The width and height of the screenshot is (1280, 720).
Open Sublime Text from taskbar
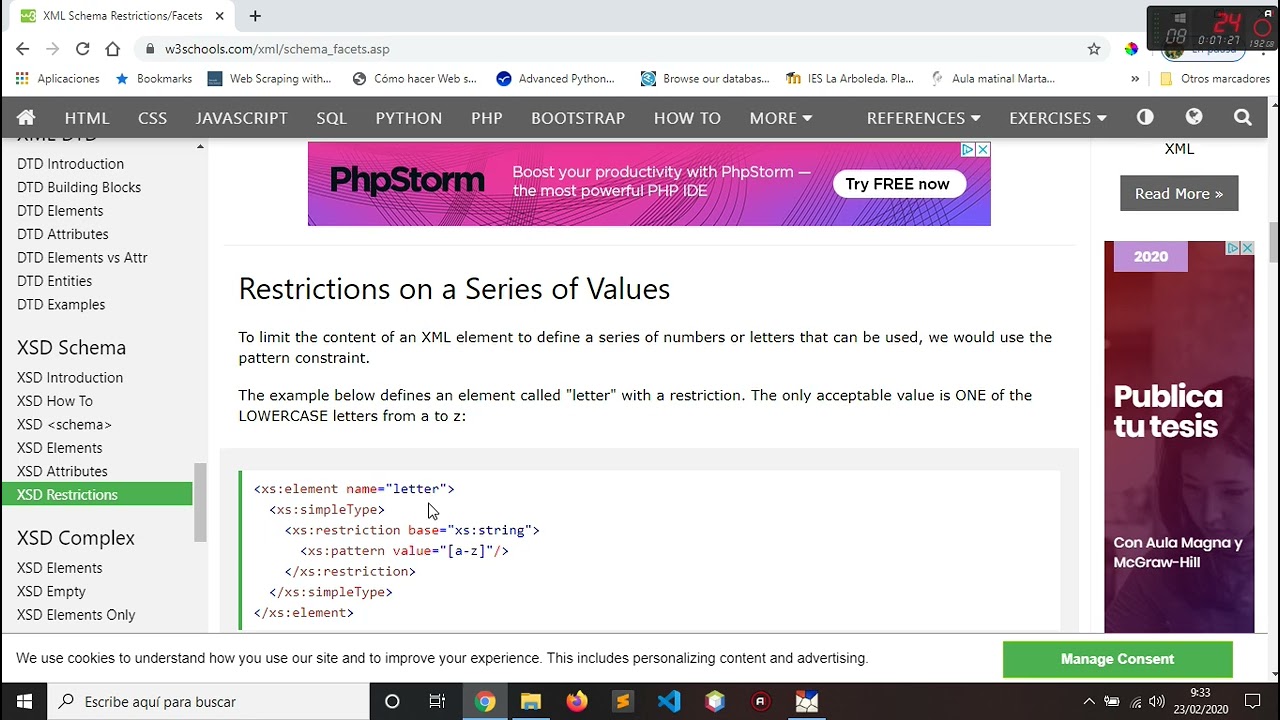coord(622,701)
